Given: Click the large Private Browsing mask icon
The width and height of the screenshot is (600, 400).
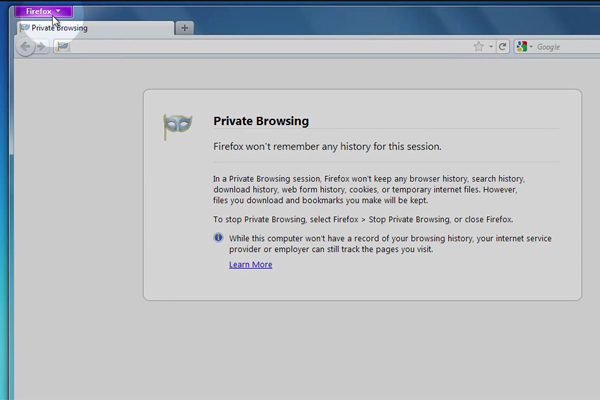Looking at the screenshot, I should pyautogui.click(x=177, y=127).
